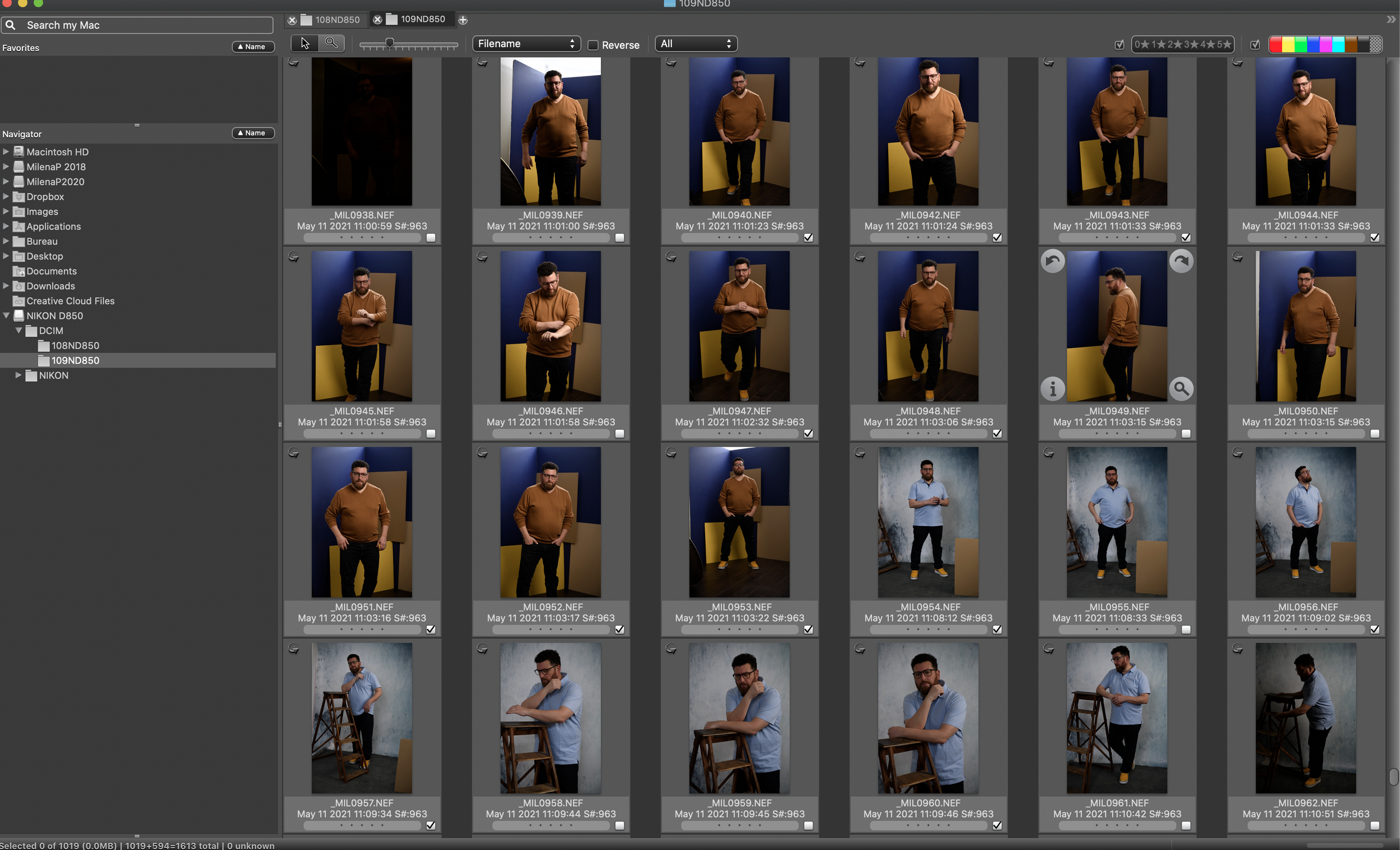Viewport: 1400px width, 850px height.
Task: Expand the NIKON folder in Navigator
Action: tap(18, 375)
